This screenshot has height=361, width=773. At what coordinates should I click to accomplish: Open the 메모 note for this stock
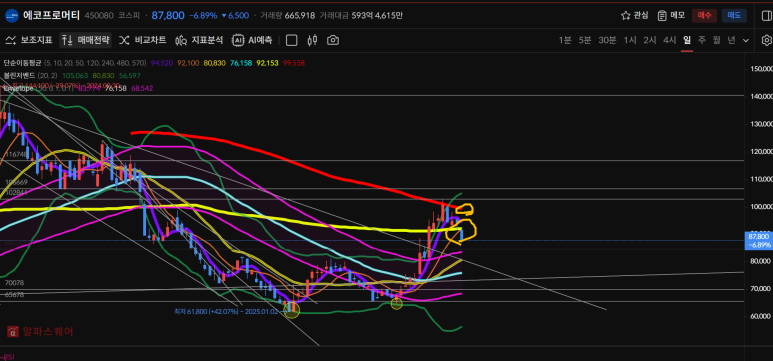point(671,15)
